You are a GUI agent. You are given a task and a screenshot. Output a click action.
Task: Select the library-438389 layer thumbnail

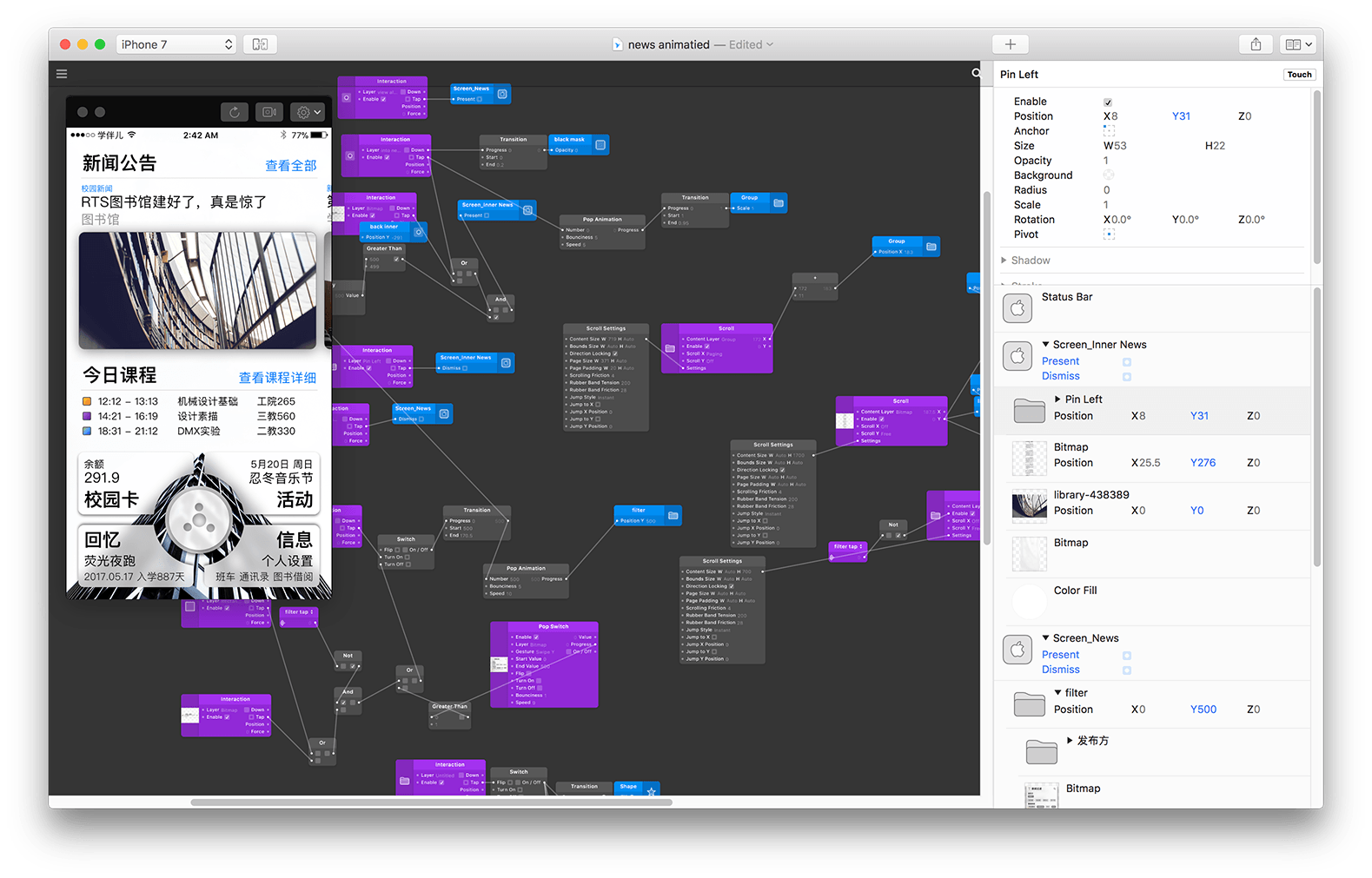pos(1030,506)
